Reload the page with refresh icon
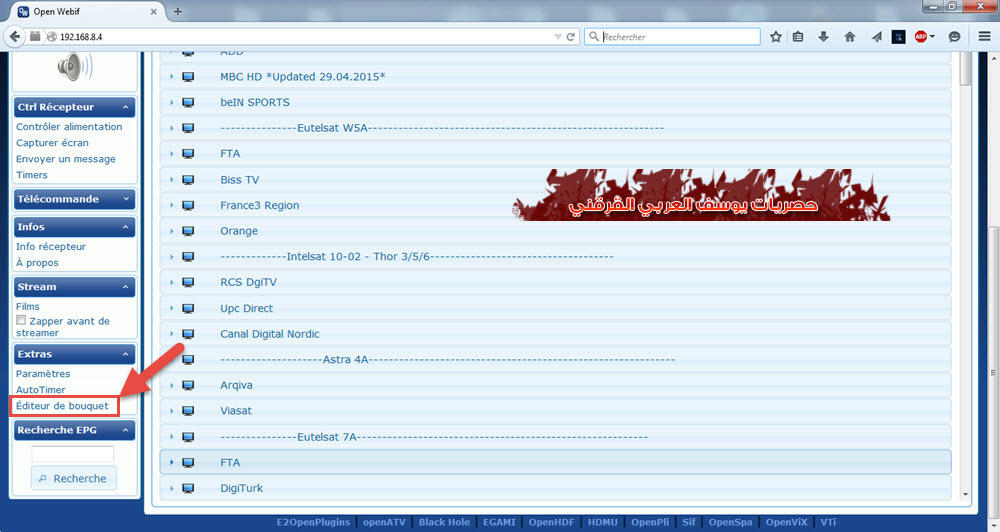The image size is (1000, 532). tap(571, 37)
